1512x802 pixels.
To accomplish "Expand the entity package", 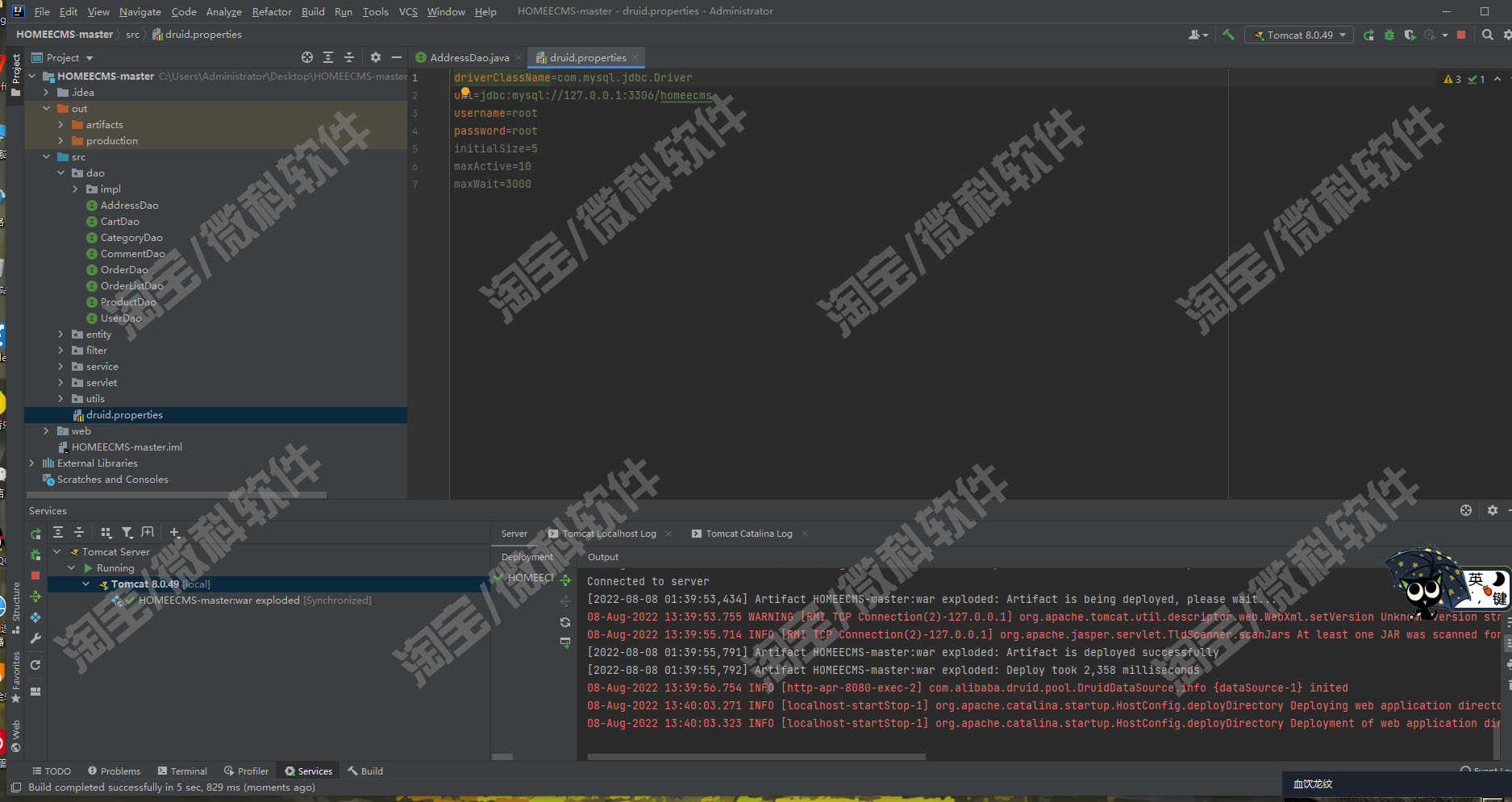I will [60, 334].
